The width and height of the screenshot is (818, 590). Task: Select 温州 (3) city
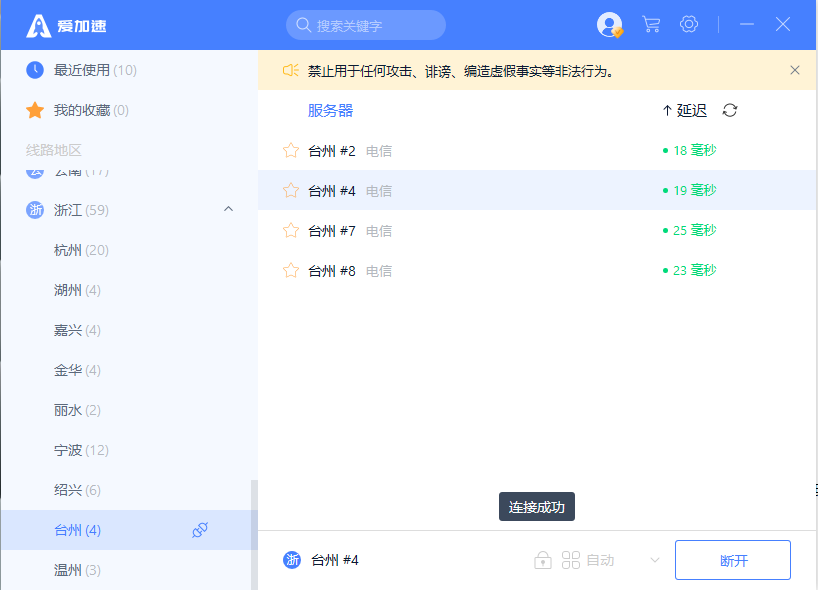tap(129, 570)
